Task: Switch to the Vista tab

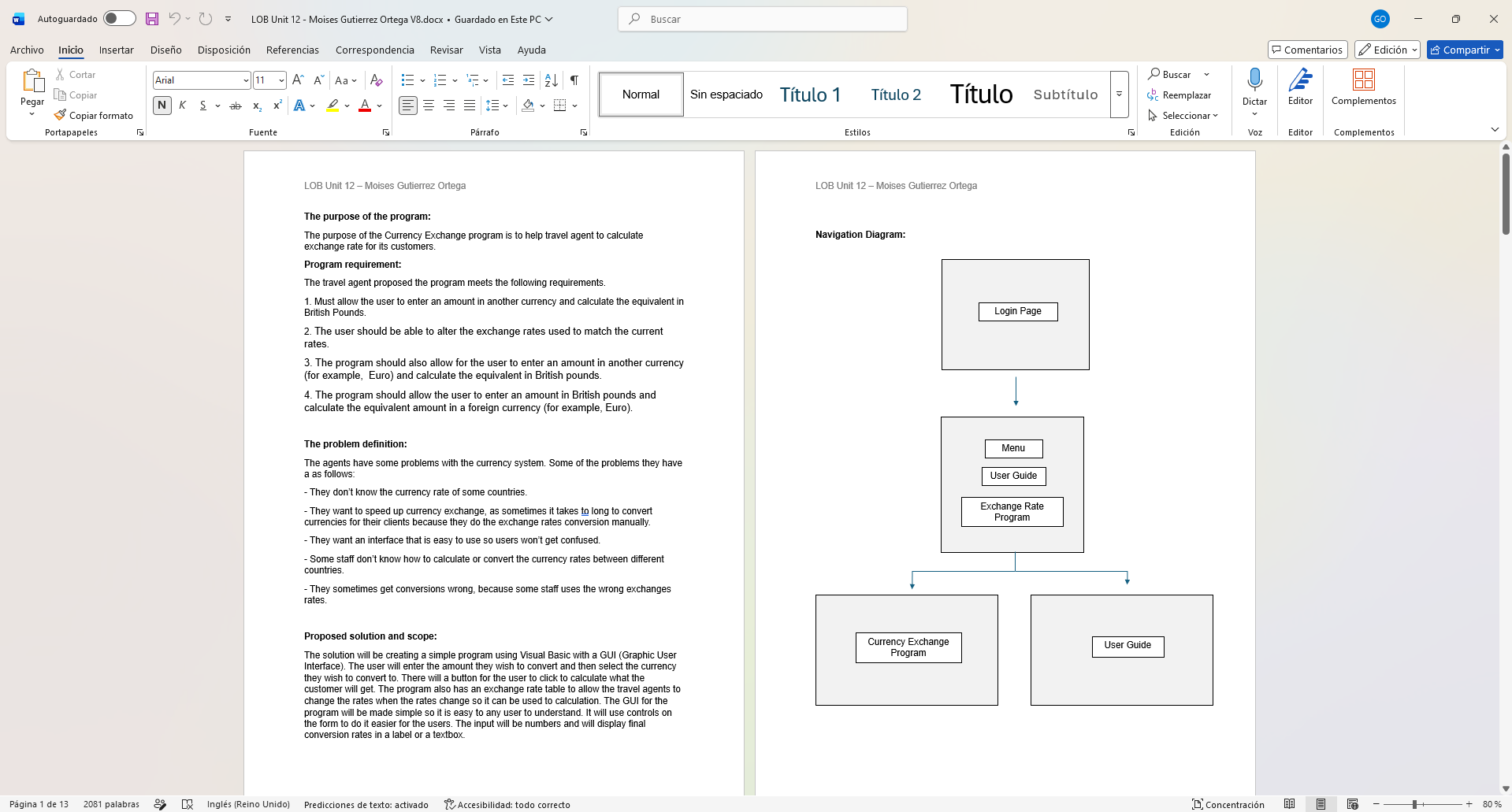Action: [x=490, y=50]
